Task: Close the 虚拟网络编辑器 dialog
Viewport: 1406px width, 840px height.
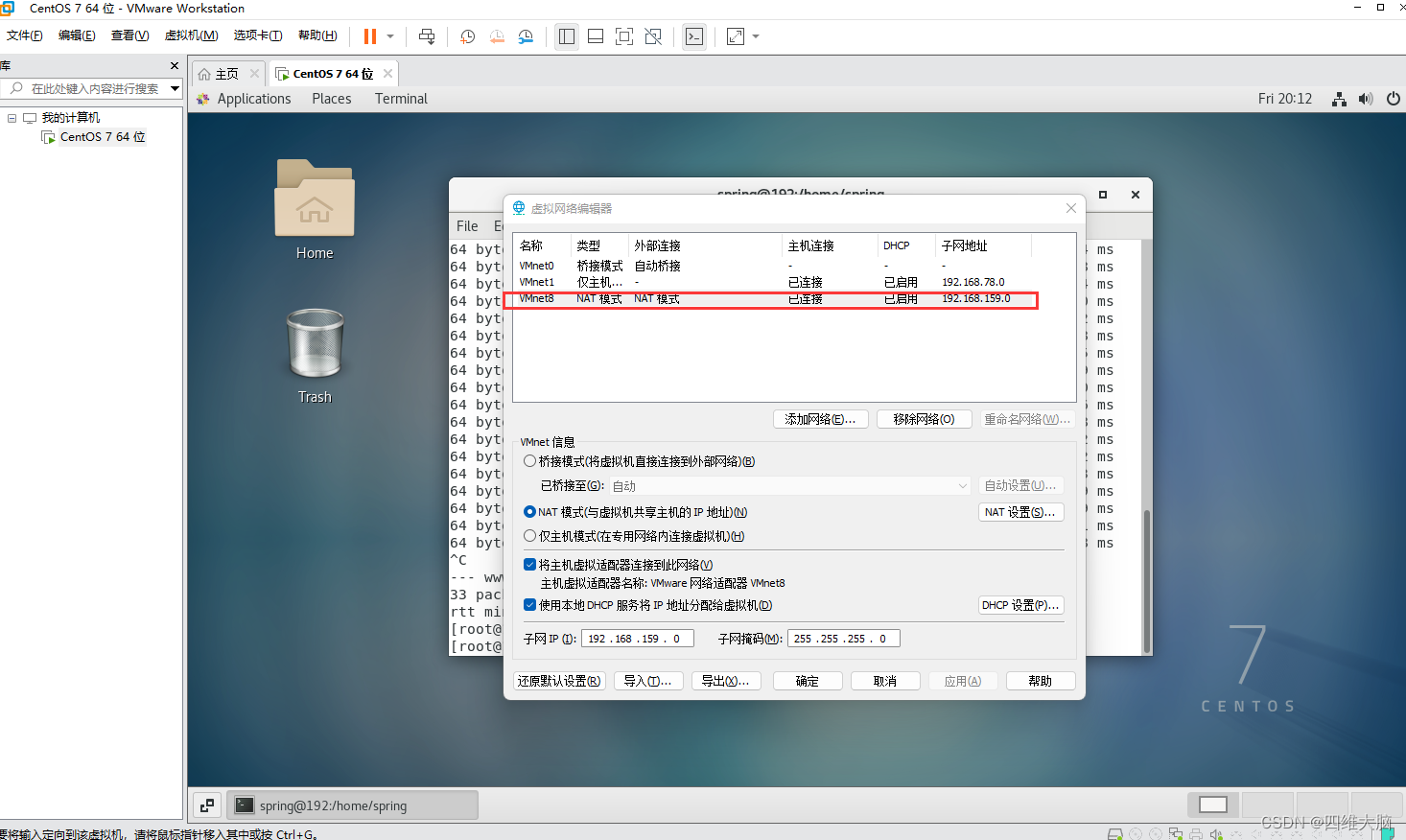Action: [x=1071, y=208]
